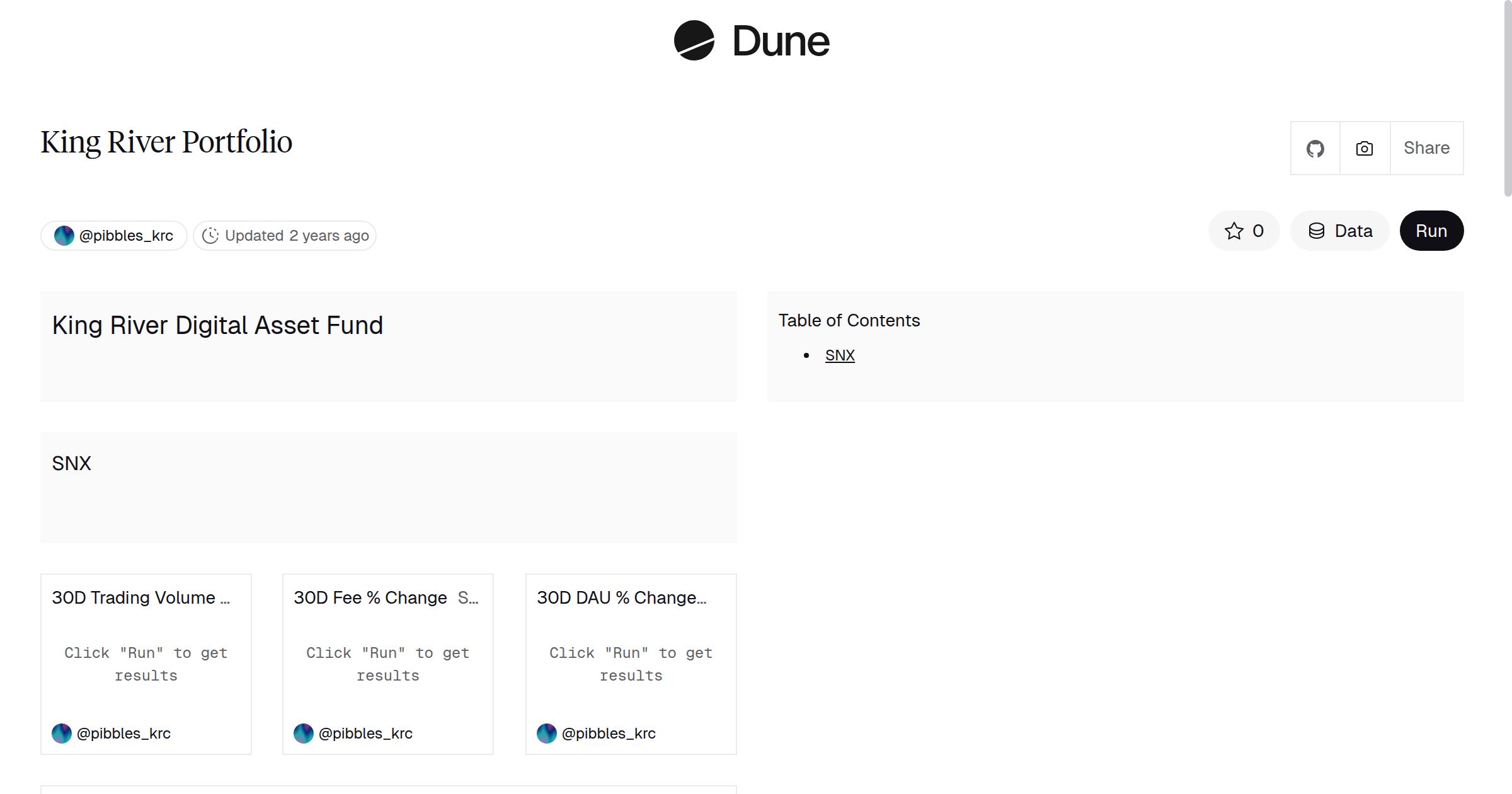Click the Dune wordmark text

(x=781, y=42)
